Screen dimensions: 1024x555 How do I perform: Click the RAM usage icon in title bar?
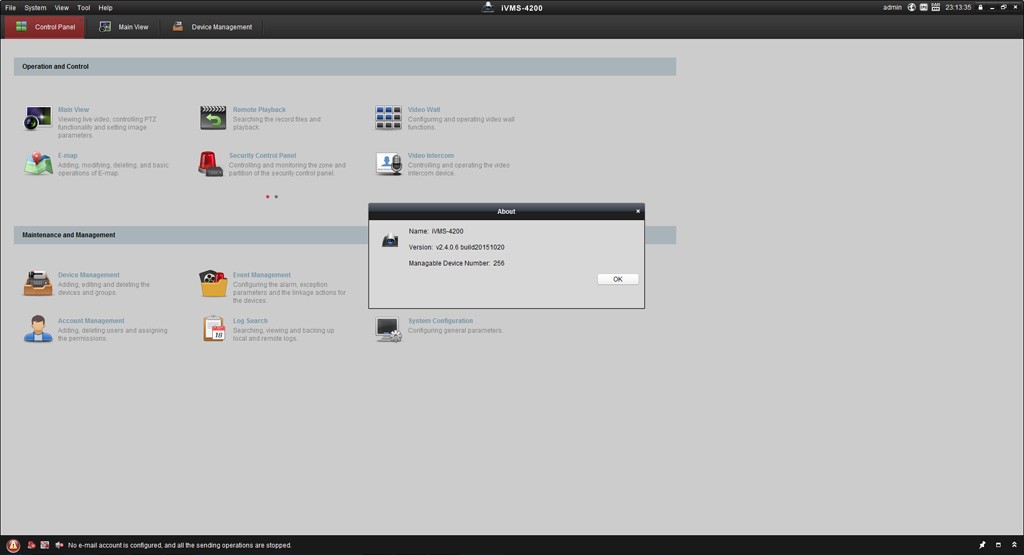point(936,7)
